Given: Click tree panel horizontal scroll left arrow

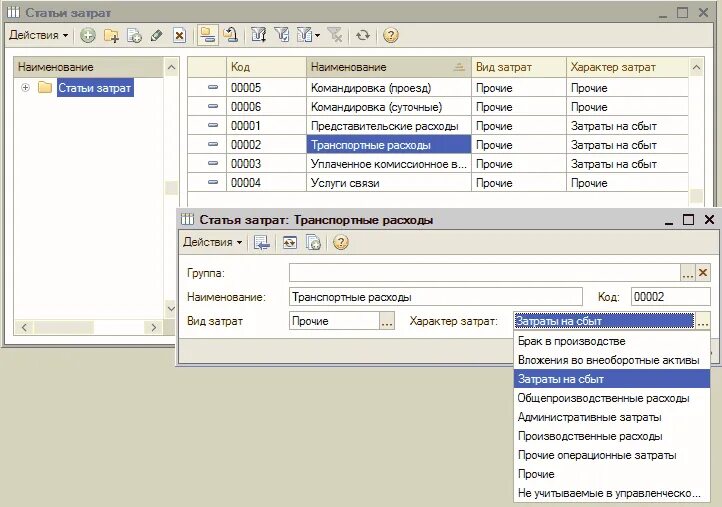Looking at the screenshot, I should (24, 327).
